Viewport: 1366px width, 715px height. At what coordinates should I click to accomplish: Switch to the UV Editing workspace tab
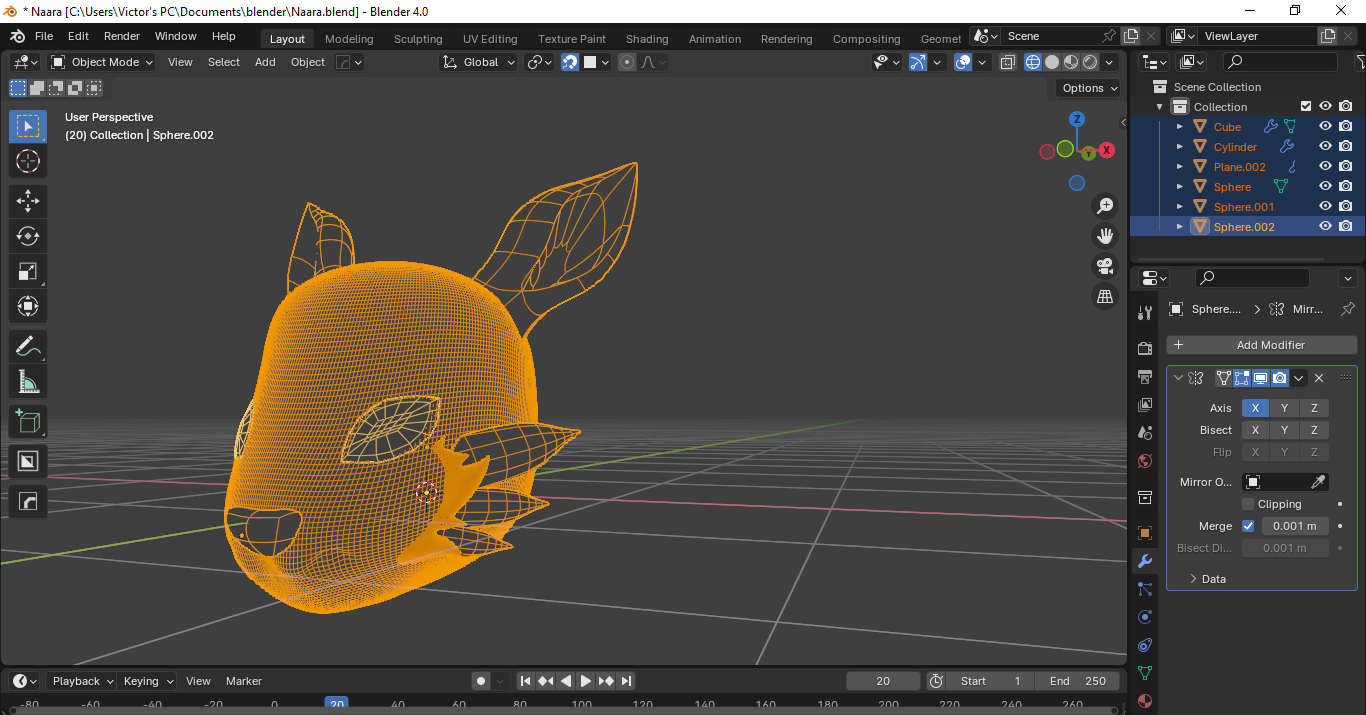tap(490, 39)
